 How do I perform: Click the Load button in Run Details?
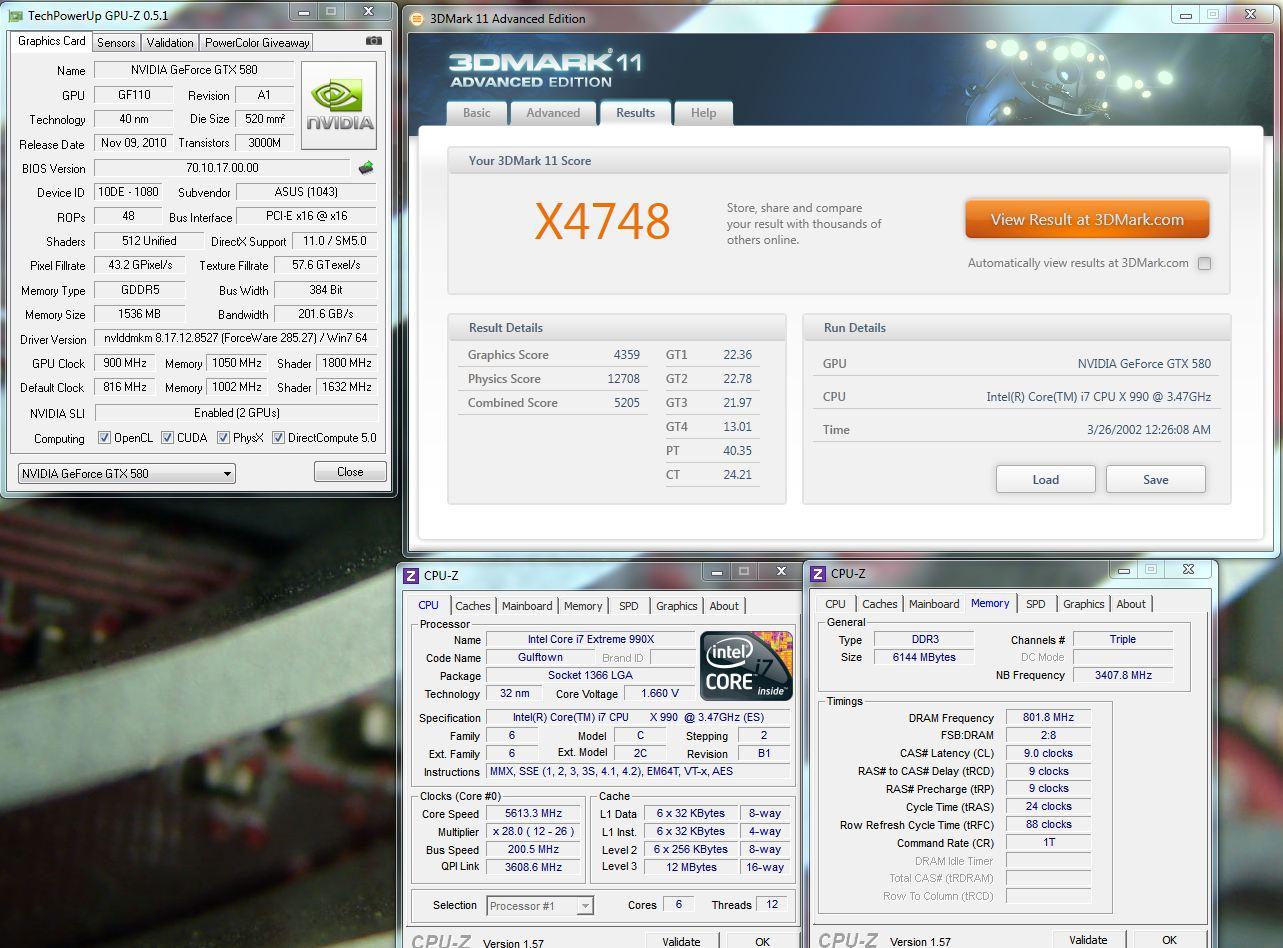[1045, 479]
